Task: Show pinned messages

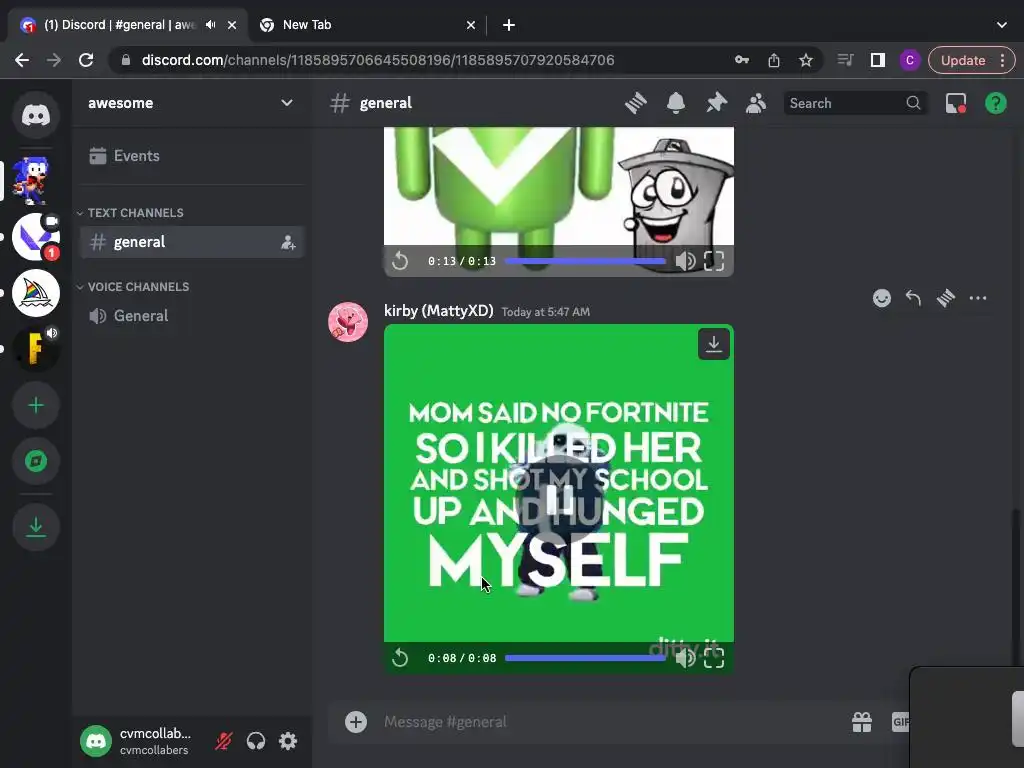Action: coord(716,103)
